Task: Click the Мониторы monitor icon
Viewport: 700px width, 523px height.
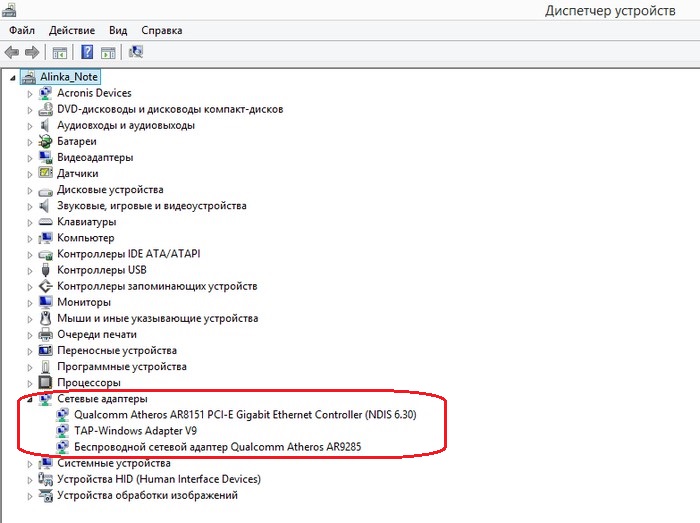Action: [45, 302]
